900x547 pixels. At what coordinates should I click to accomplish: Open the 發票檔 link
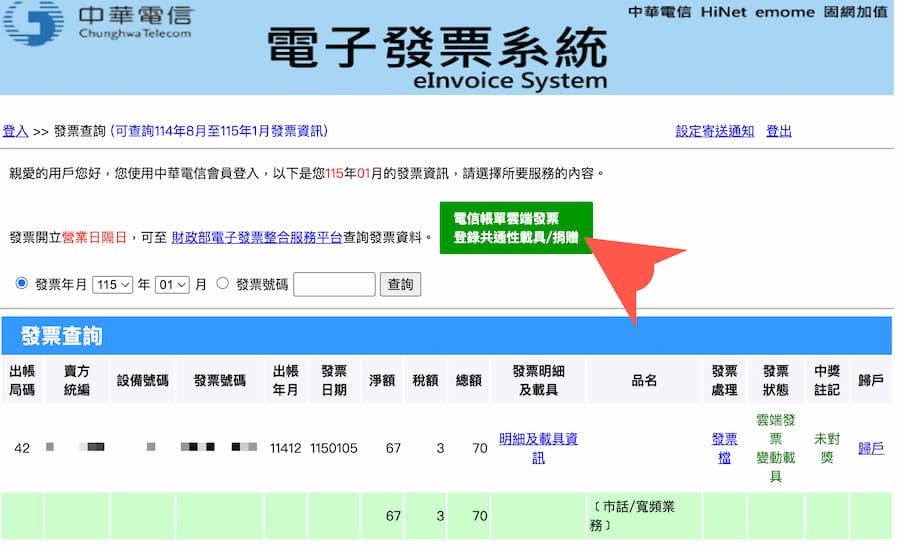tap(724, 448)
